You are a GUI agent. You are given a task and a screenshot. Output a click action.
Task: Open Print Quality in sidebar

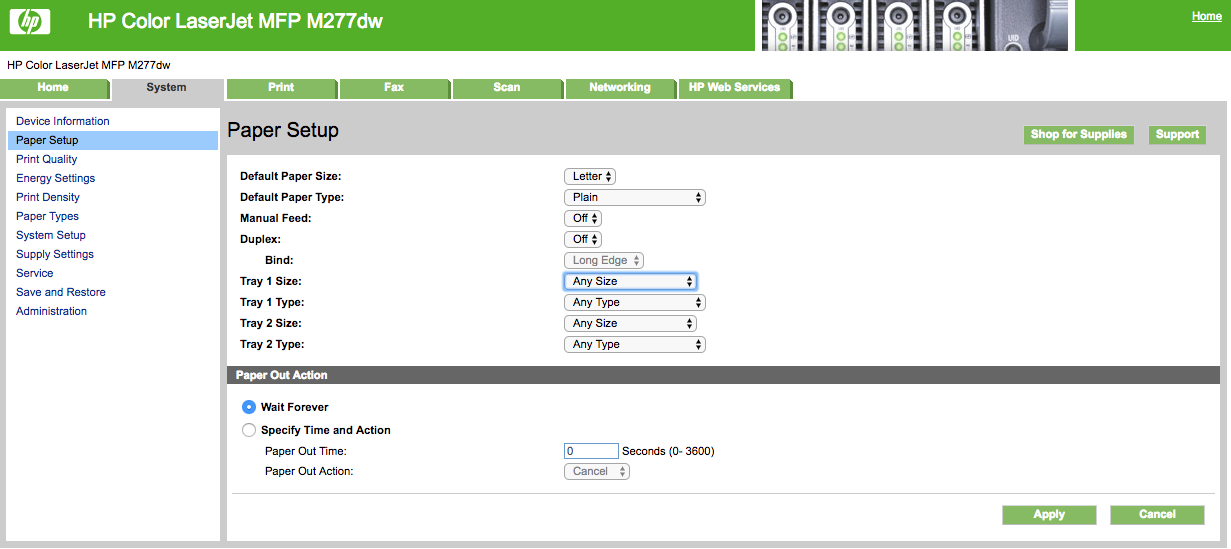pyautogui.click(x=46, y=159)
